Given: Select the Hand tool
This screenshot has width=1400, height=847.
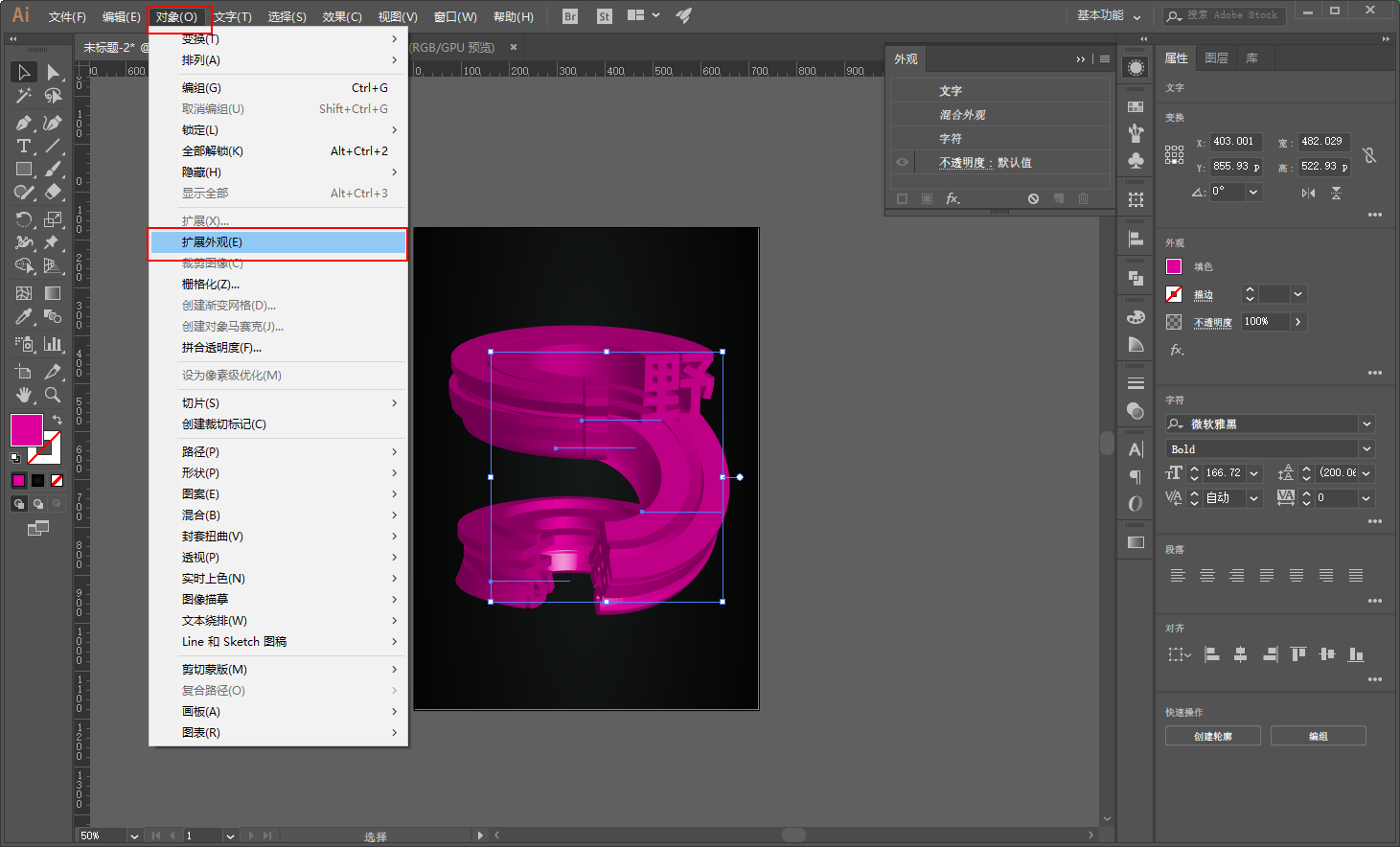Looking at the screenshot, I should tap(24, 395).
